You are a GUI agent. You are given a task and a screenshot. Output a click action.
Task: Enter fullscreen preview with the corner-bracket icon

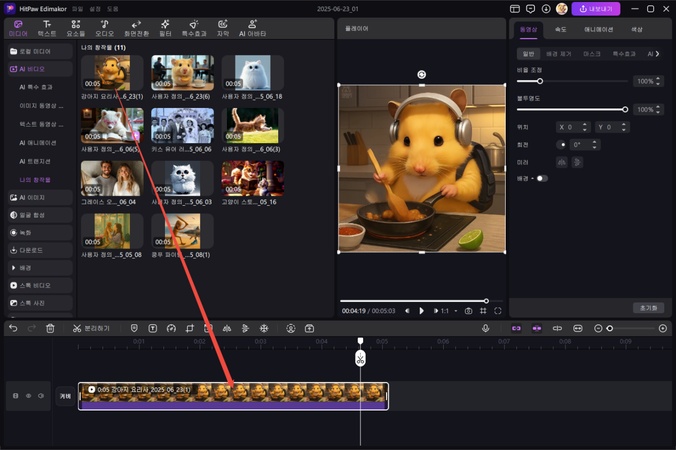[498, 311]
